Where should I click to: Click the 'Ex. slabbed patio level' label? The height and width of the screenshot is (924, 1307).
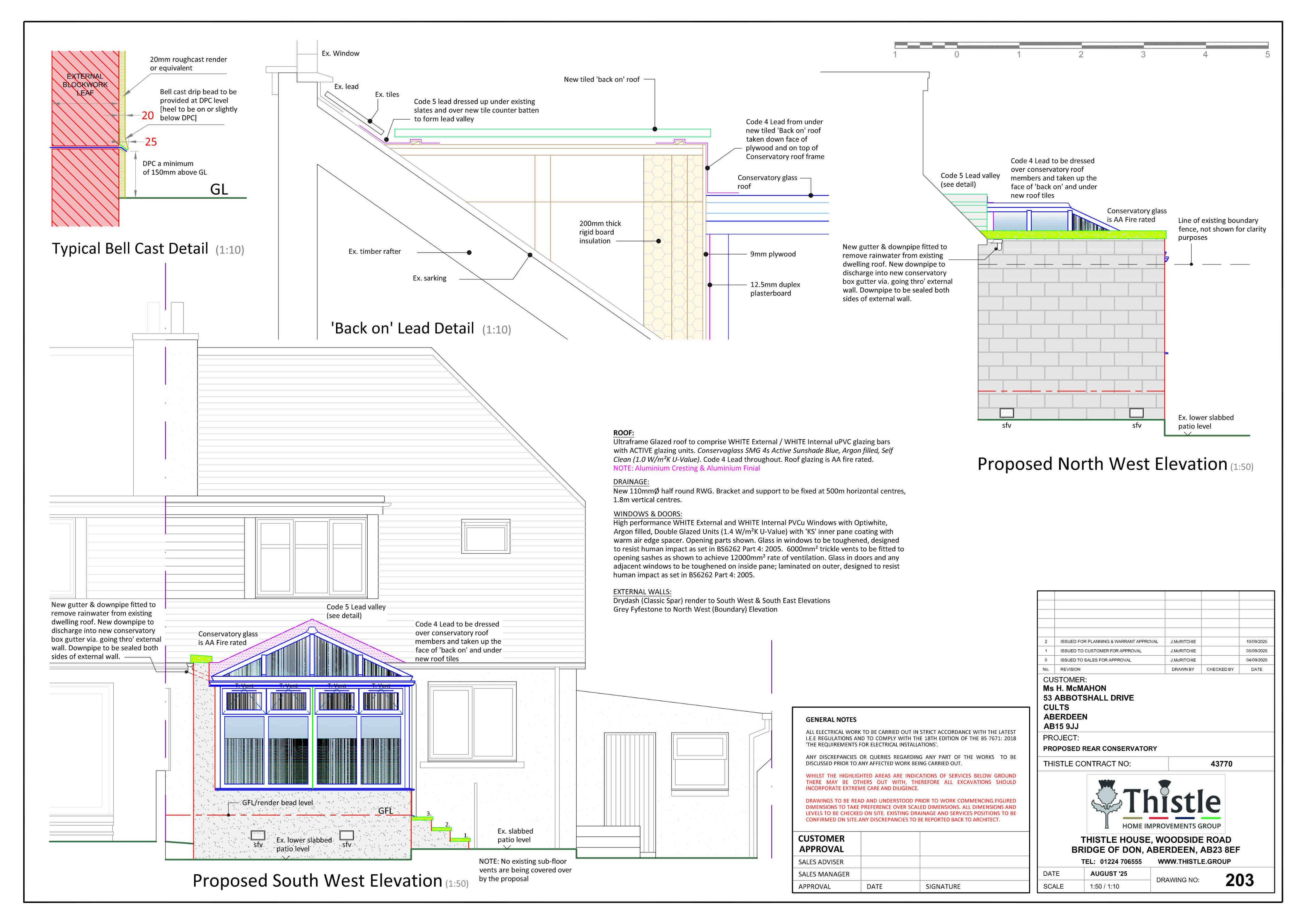[x=515, y=835]
